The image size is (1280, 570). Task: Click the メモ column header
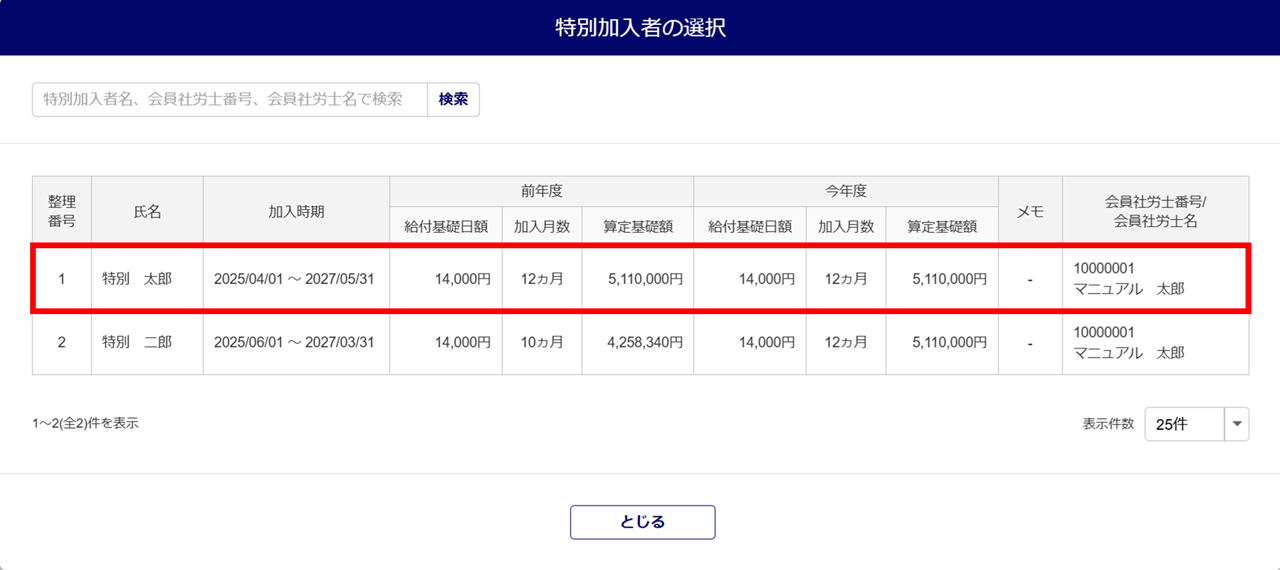click(x=1030, y=210)
